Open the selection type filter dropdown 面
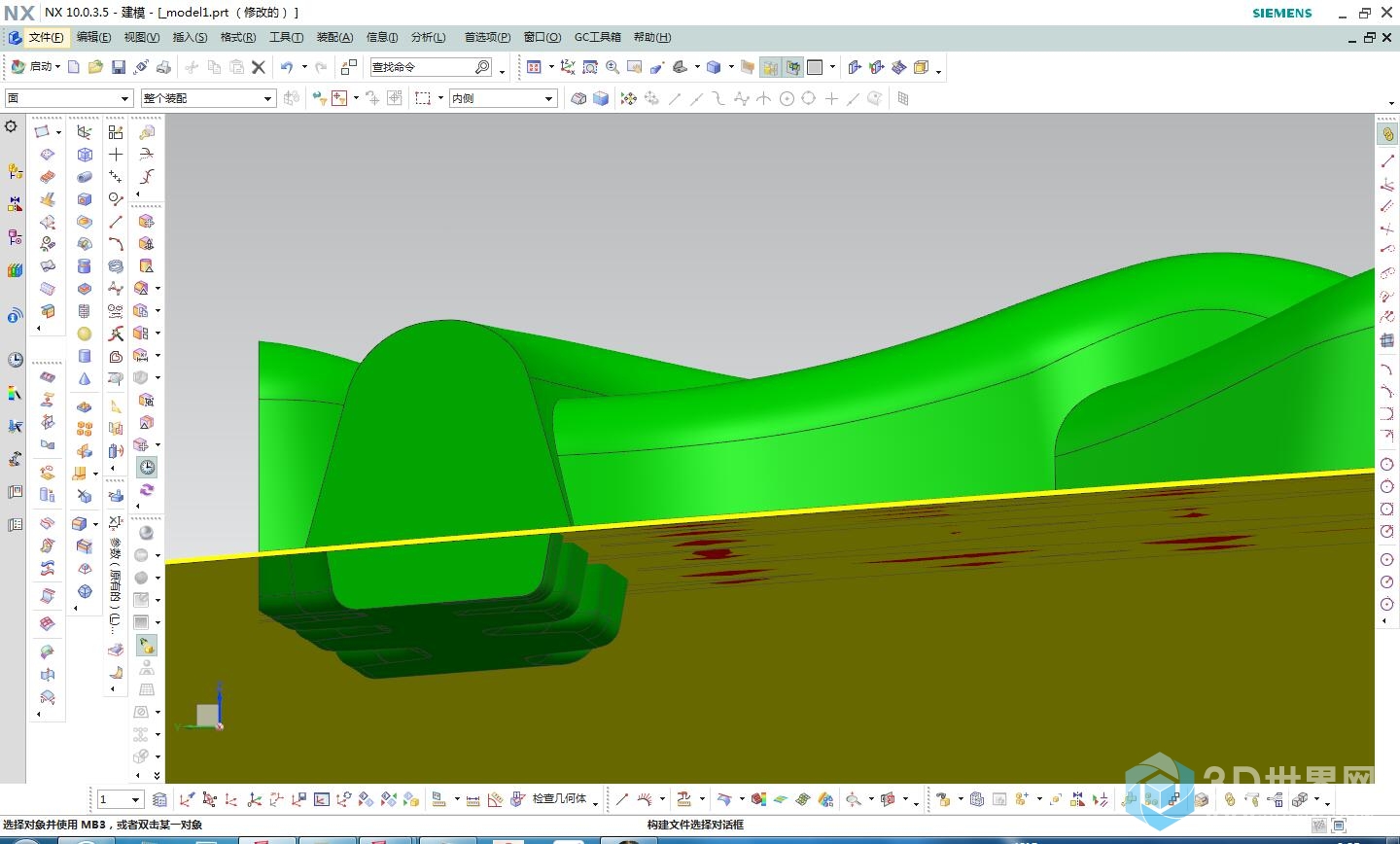Image resolution: width=1400 pixels, height=844 pixels. point(69,98)
